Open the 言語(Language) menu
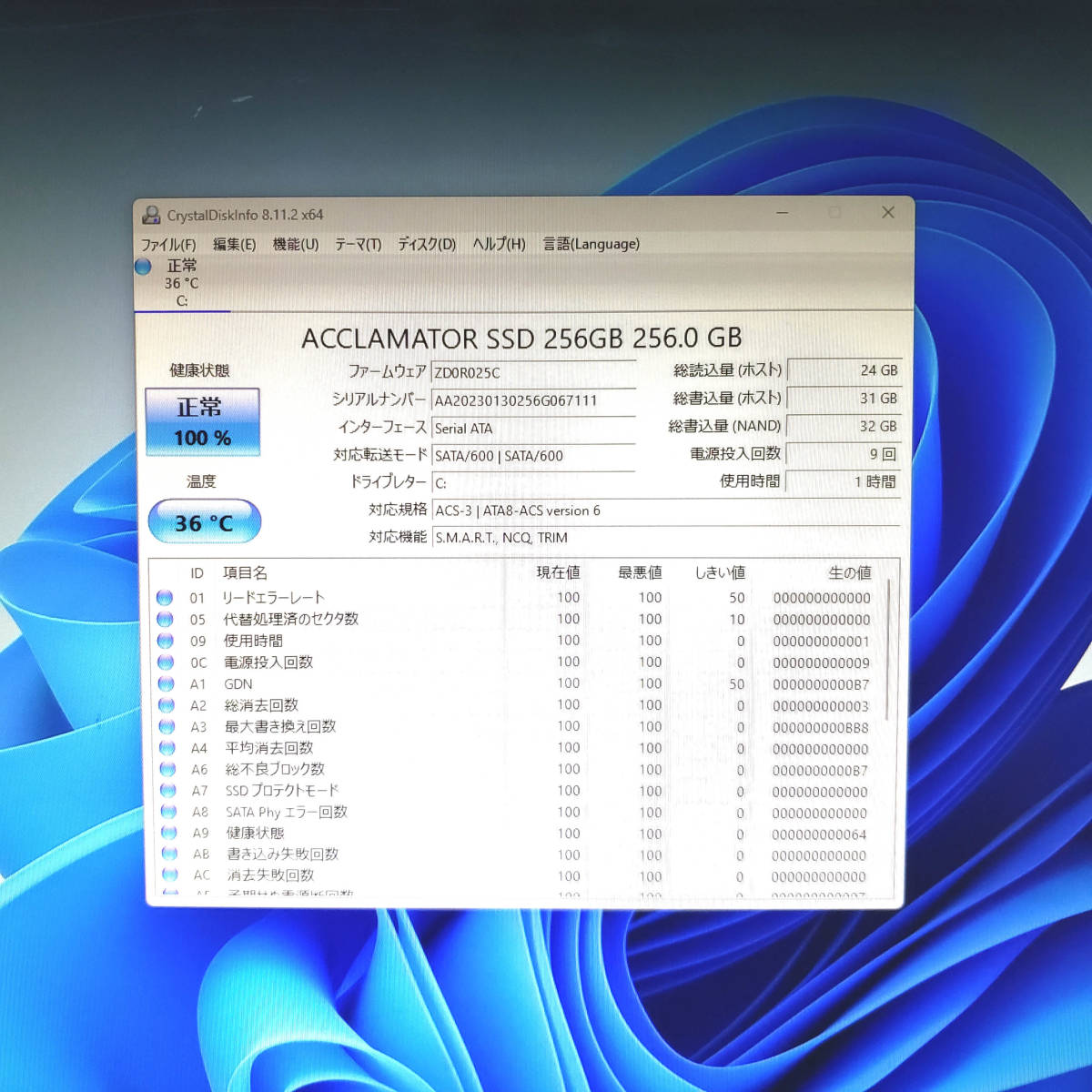The image size is (1092, 1092). (591, 245)
